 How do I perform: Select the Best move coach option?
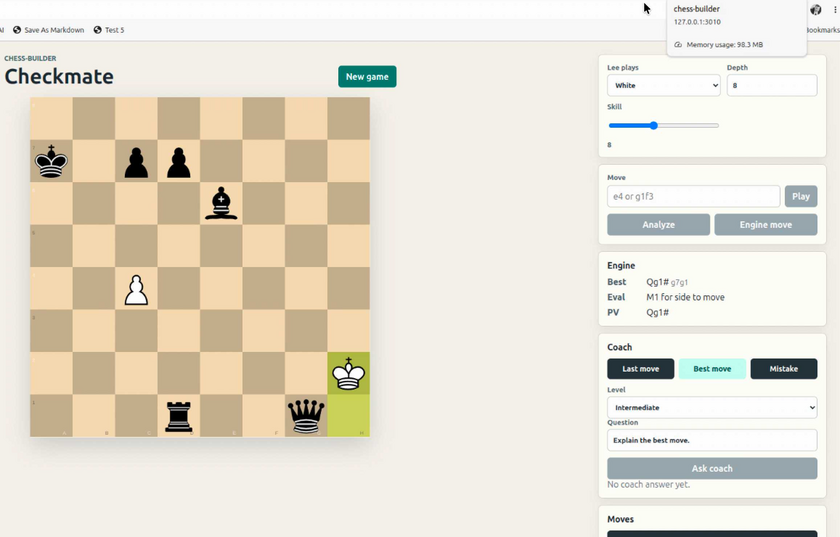[x=712, y=369]
